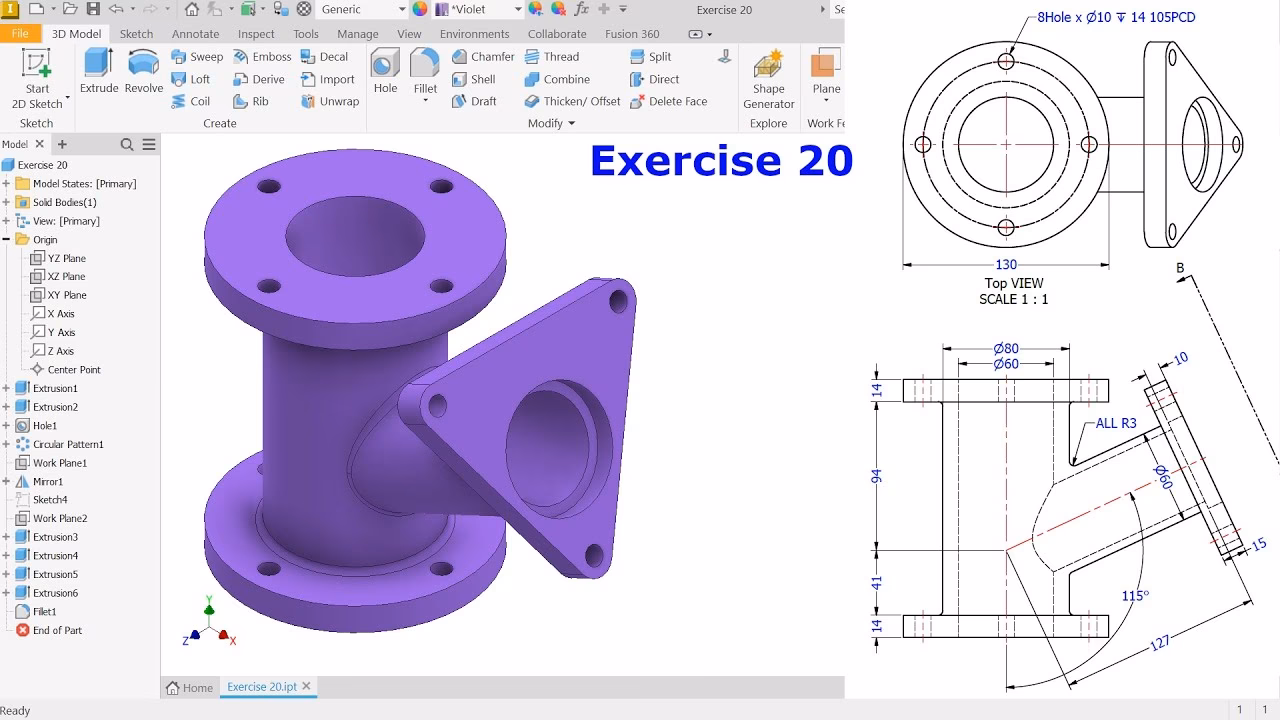The height and width of the screenshot is (720, 1280).
Task: Open the Hole tool
Action: pos(384,70)
